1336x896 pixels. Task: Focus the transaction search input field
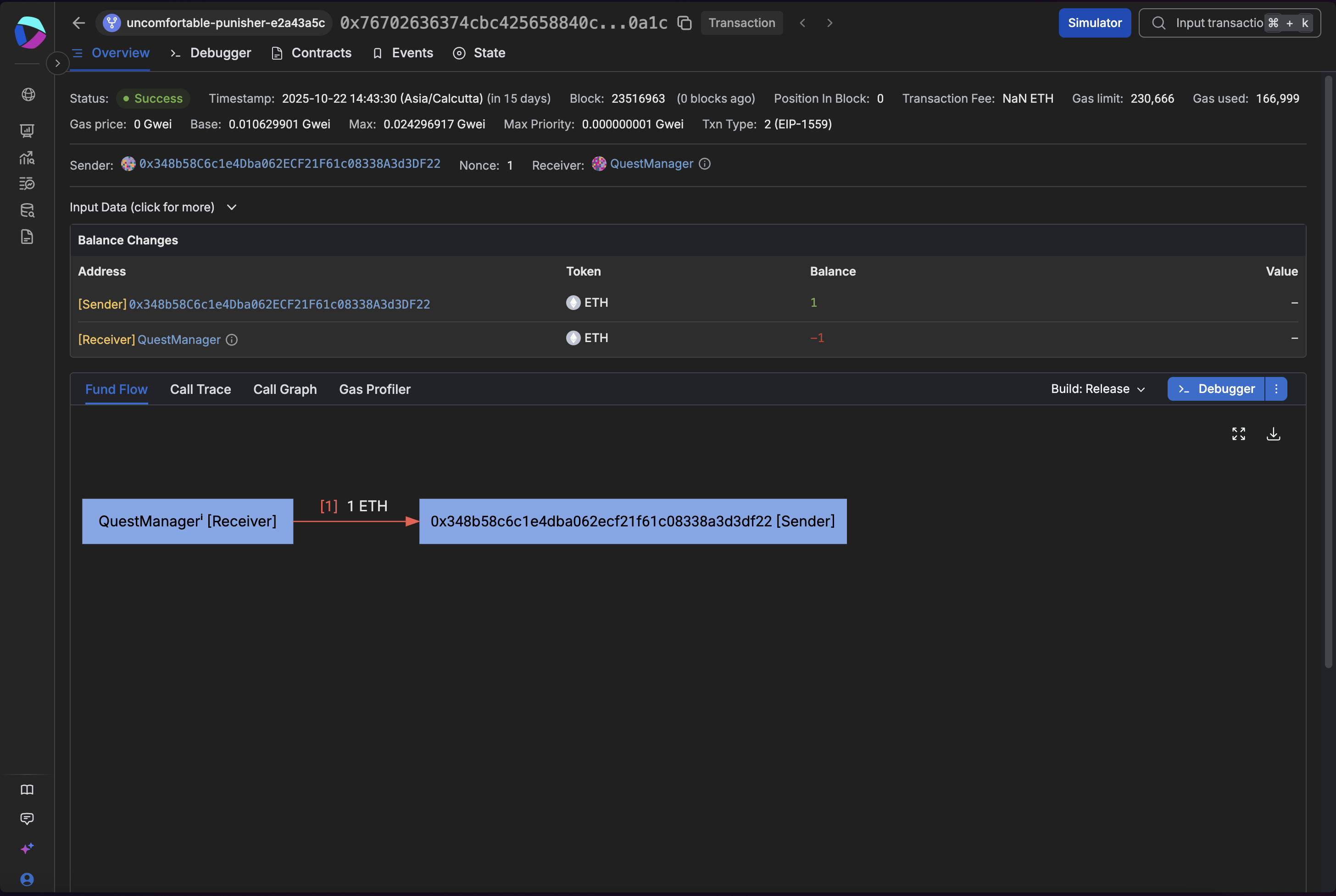coord(1218,23)
